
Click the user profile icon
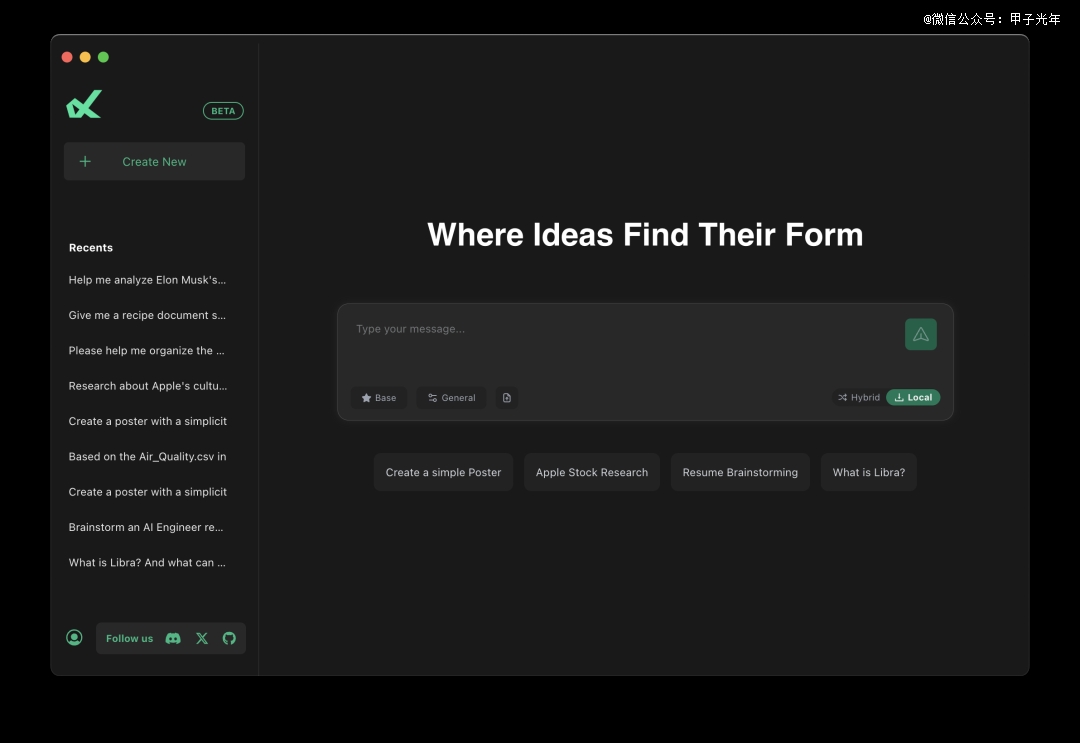74,637
